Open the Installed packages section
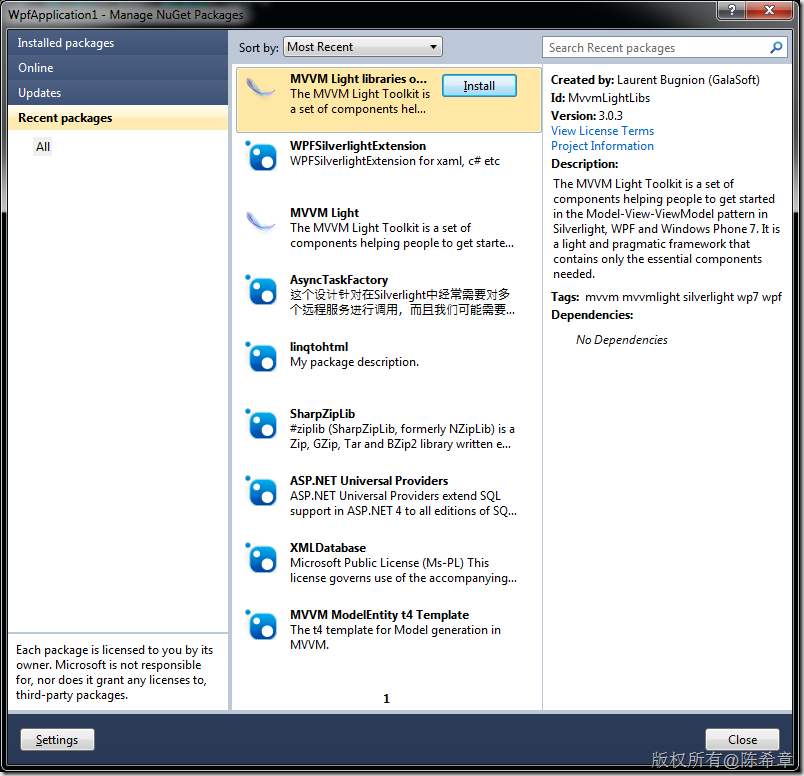Screen dimensions: 804x776 click(118, 43)
